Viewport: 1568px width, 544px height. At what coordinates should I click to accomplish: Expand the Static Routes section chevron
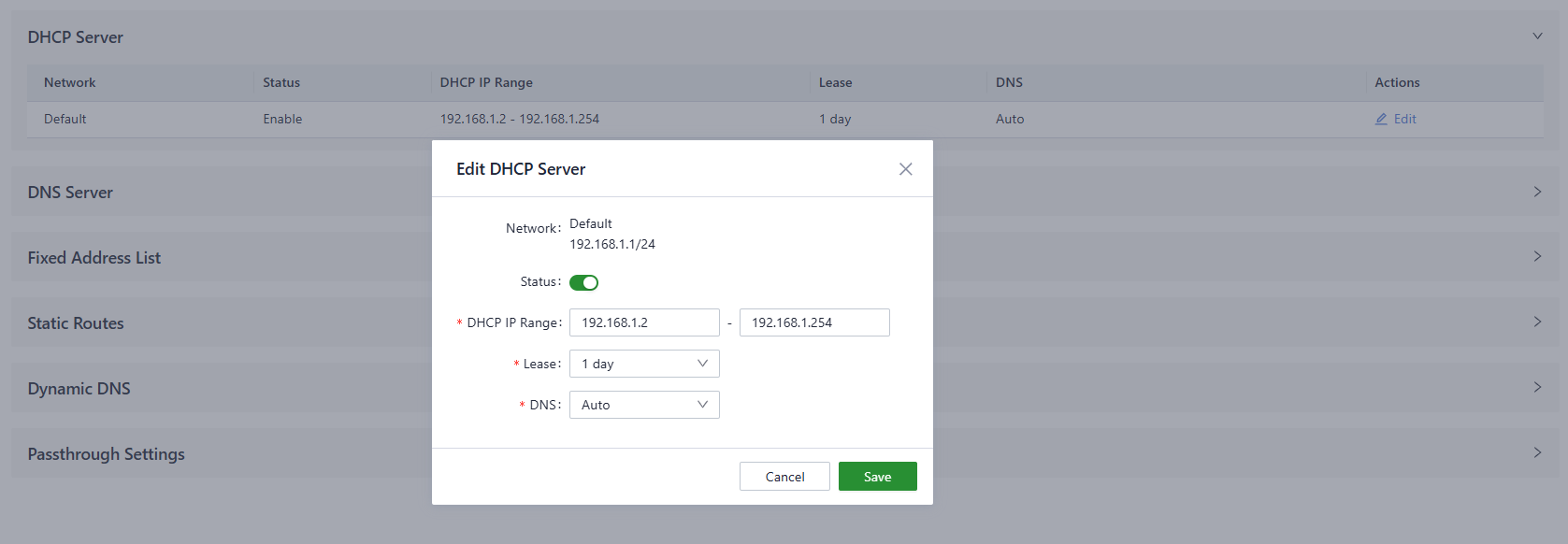point(1537,322)
